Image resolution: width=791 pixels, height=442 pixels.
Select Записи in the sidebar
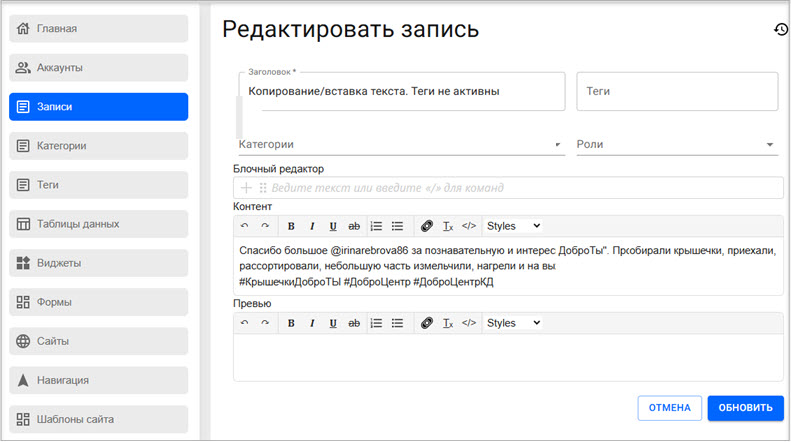click(x=98, y=106)
